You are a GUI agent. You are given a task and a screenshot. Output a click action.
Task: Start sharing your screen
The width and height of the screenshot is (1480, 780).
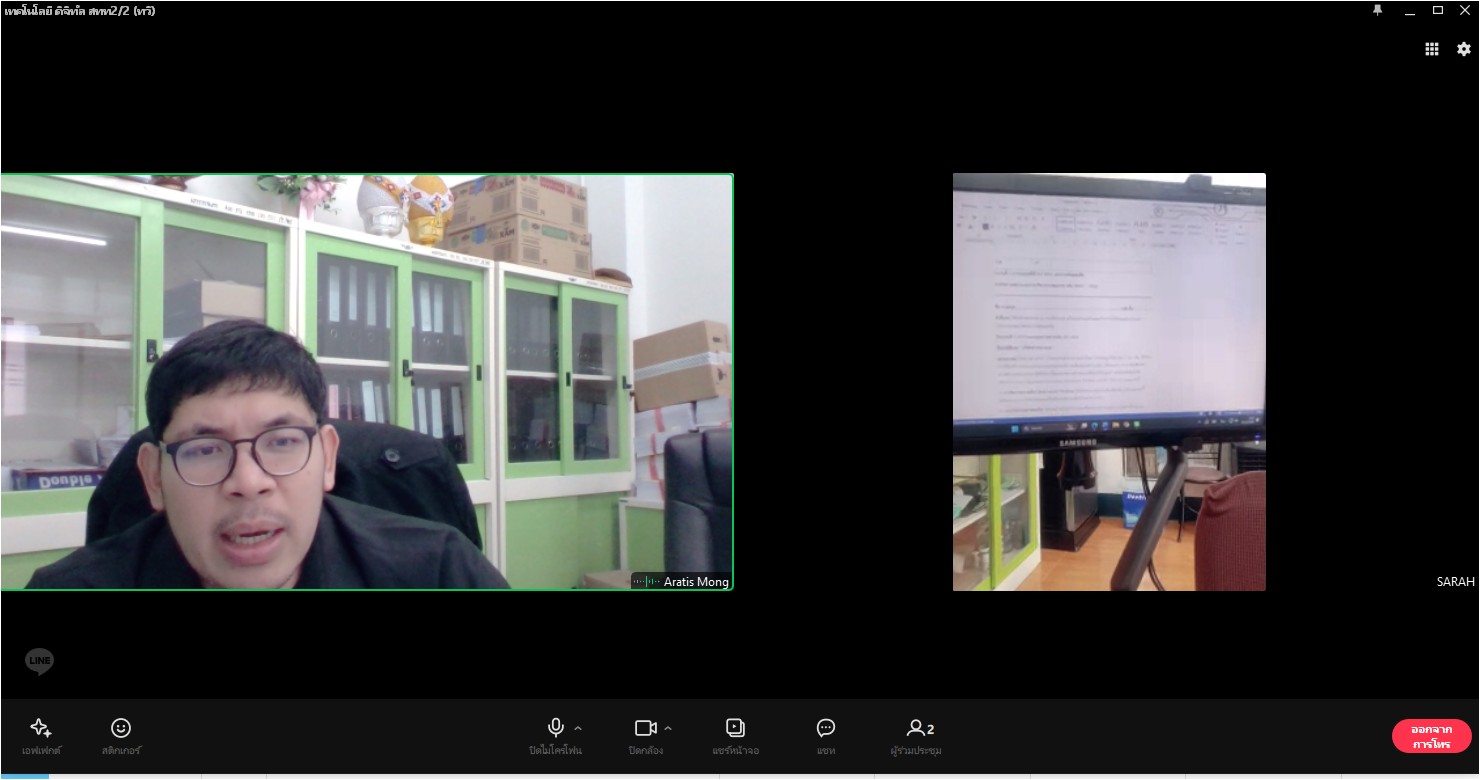(736, 728)
